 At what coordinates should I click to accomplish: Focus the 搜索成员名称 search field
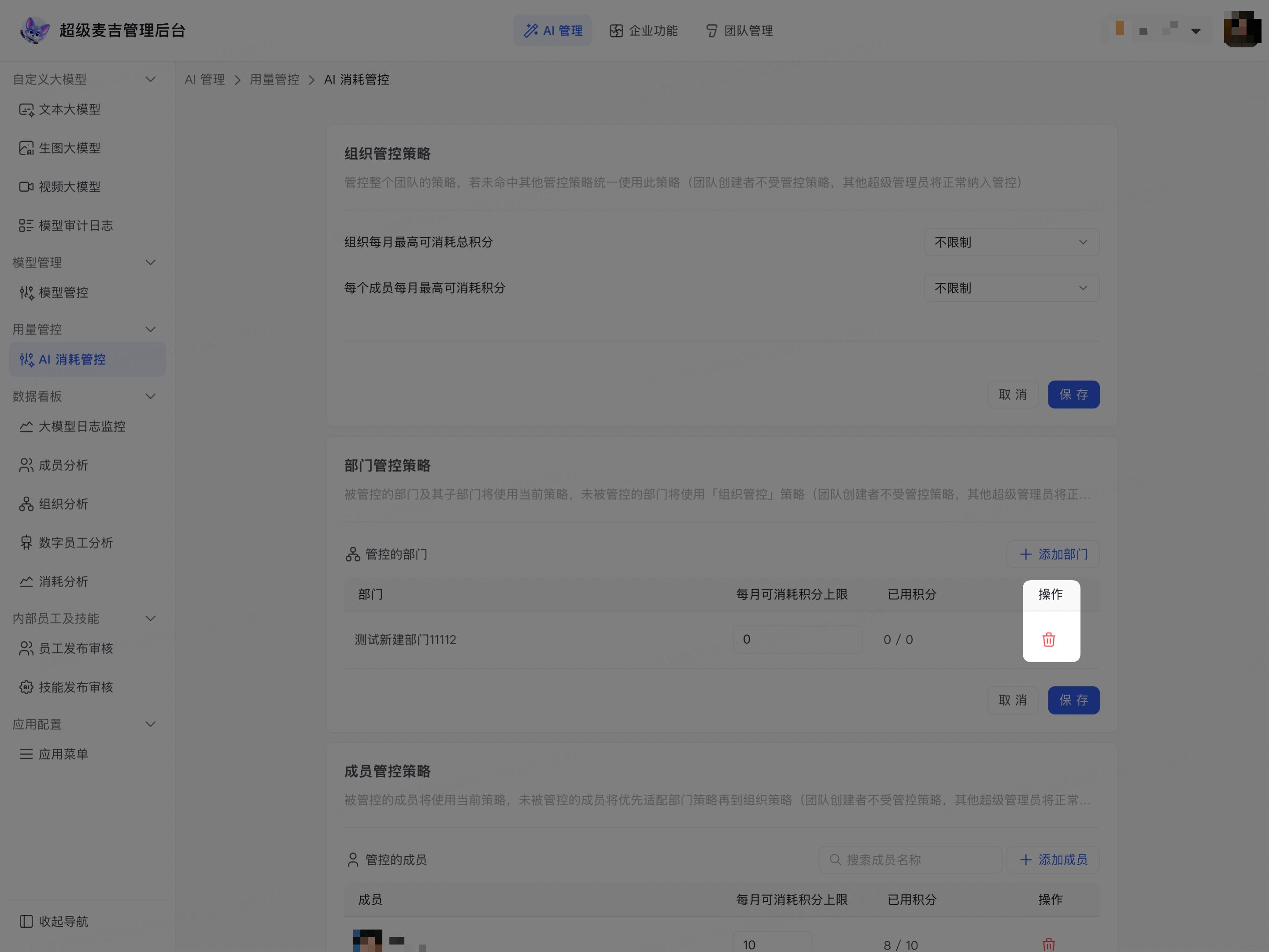pyautogui.click(x=910, y=859)
